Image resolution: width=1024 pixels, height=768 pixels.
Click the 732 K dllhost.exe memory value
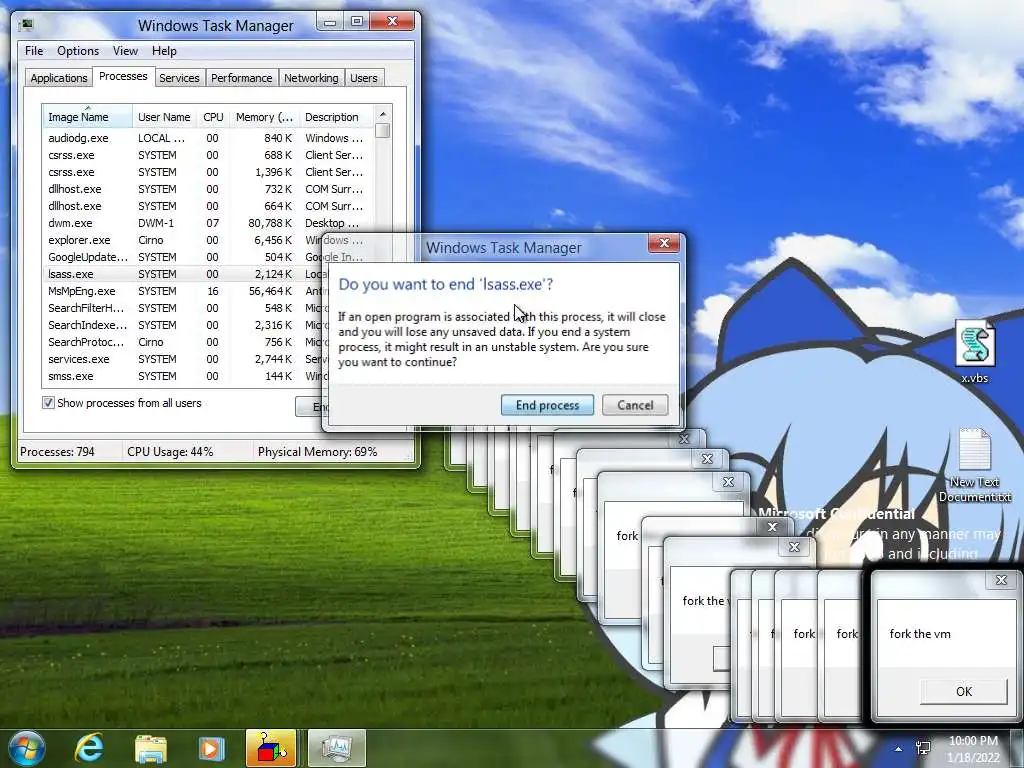(x=278, y=189)
